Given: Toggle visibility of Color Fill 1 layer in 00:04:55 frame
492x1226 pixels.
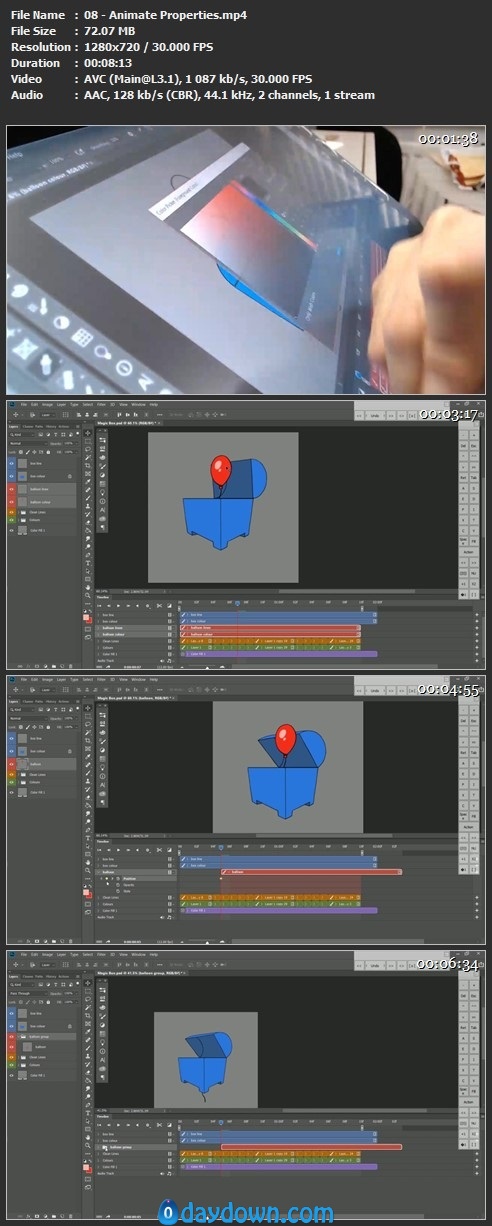Looking at the screenshot, I should coord(11,792).
